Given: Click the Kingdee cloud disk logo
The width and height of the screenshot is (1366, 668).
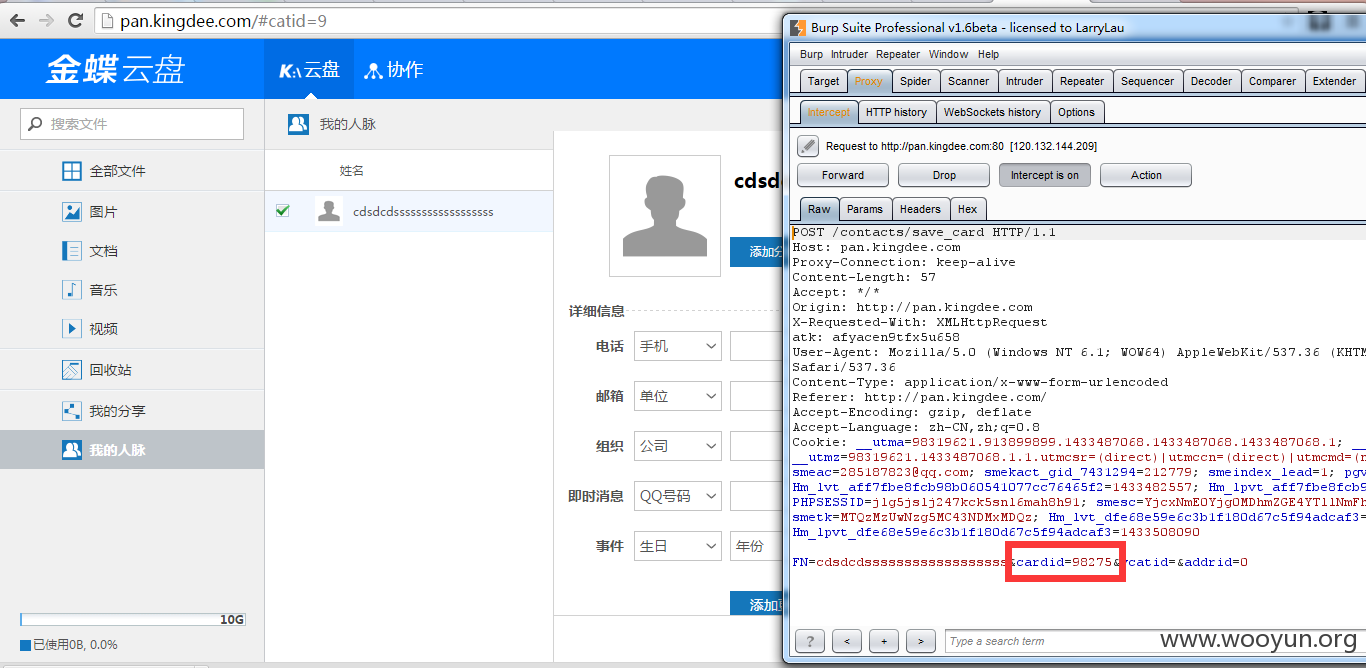Looking at the screenshot, I should [115, 69].
